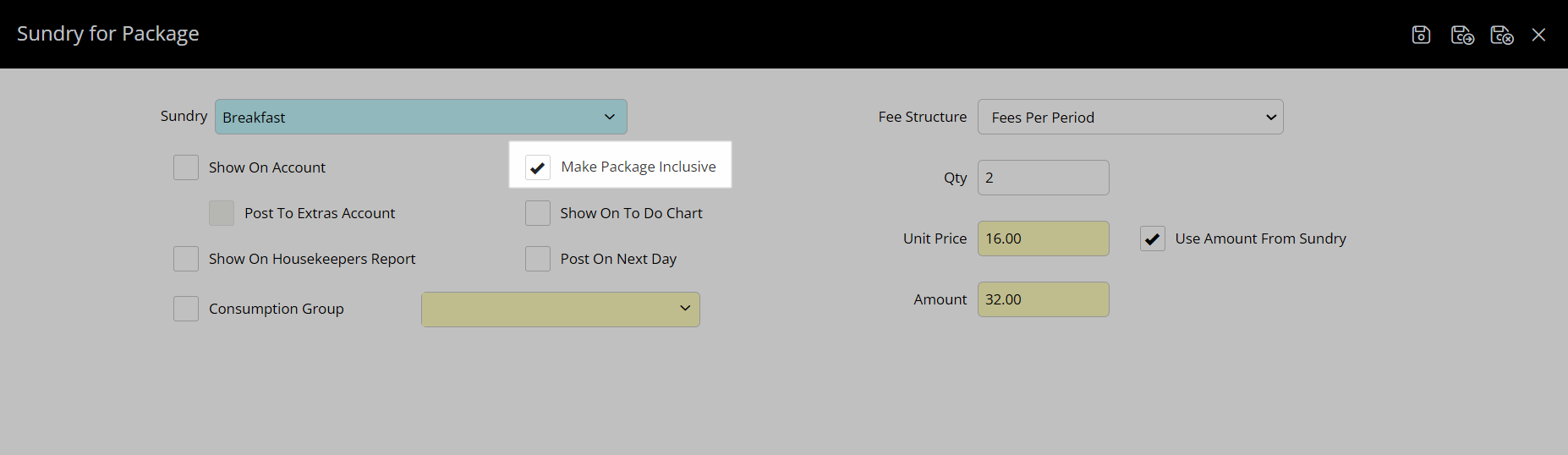Tick the Post To Extras Account box
Viewport: 1568px width, 455px height.
click(x=222, y=213)
